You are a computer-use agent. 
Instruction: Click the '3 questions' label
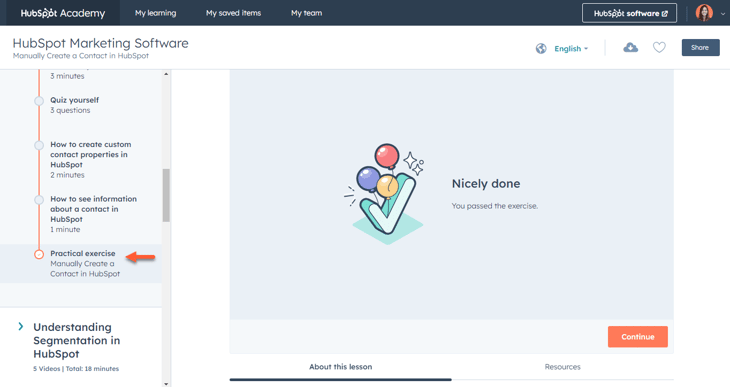pyautogui.click(x=70, y=110)
